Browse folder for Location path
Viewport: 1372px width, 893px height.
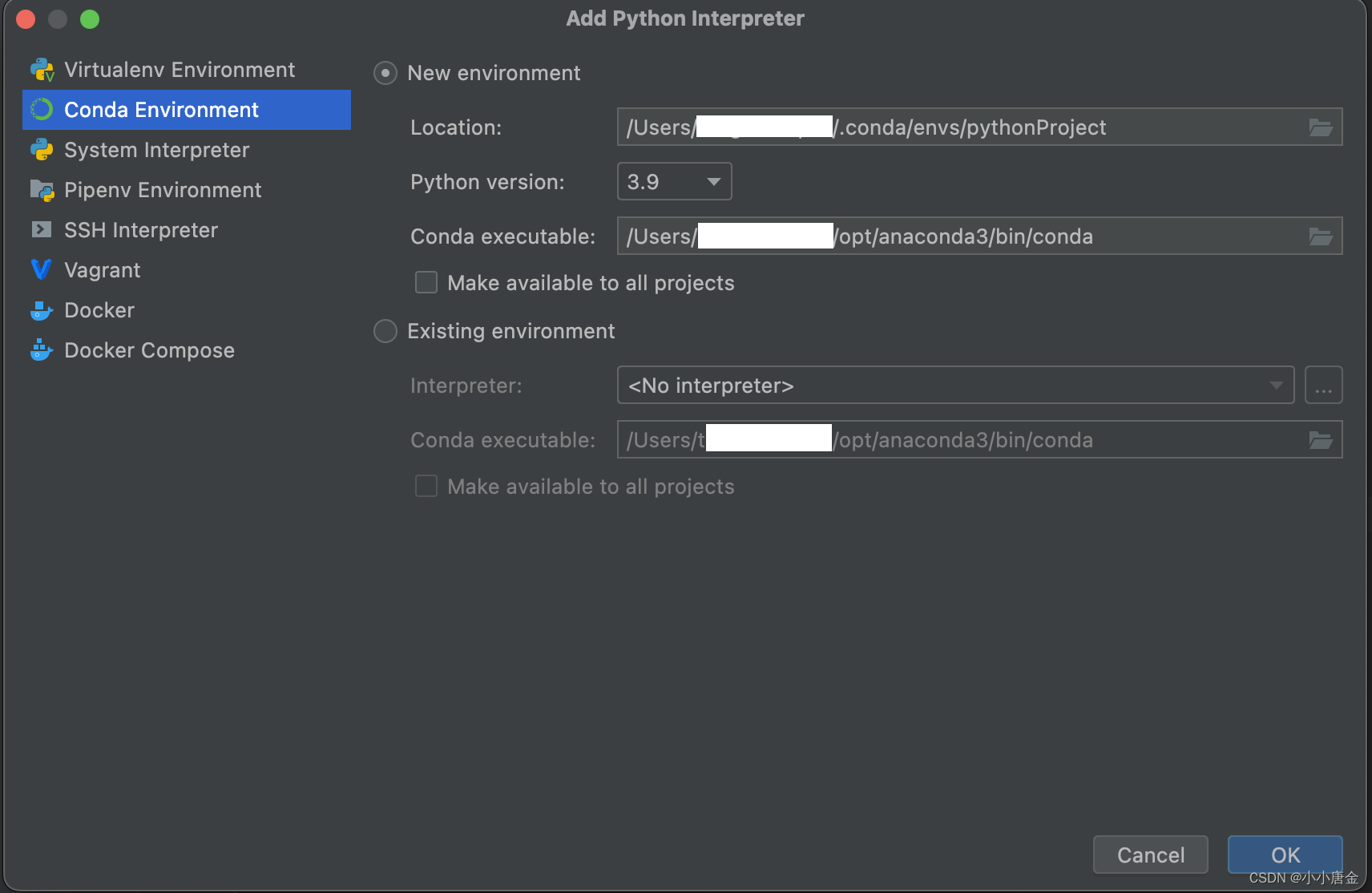(1320, 127)
